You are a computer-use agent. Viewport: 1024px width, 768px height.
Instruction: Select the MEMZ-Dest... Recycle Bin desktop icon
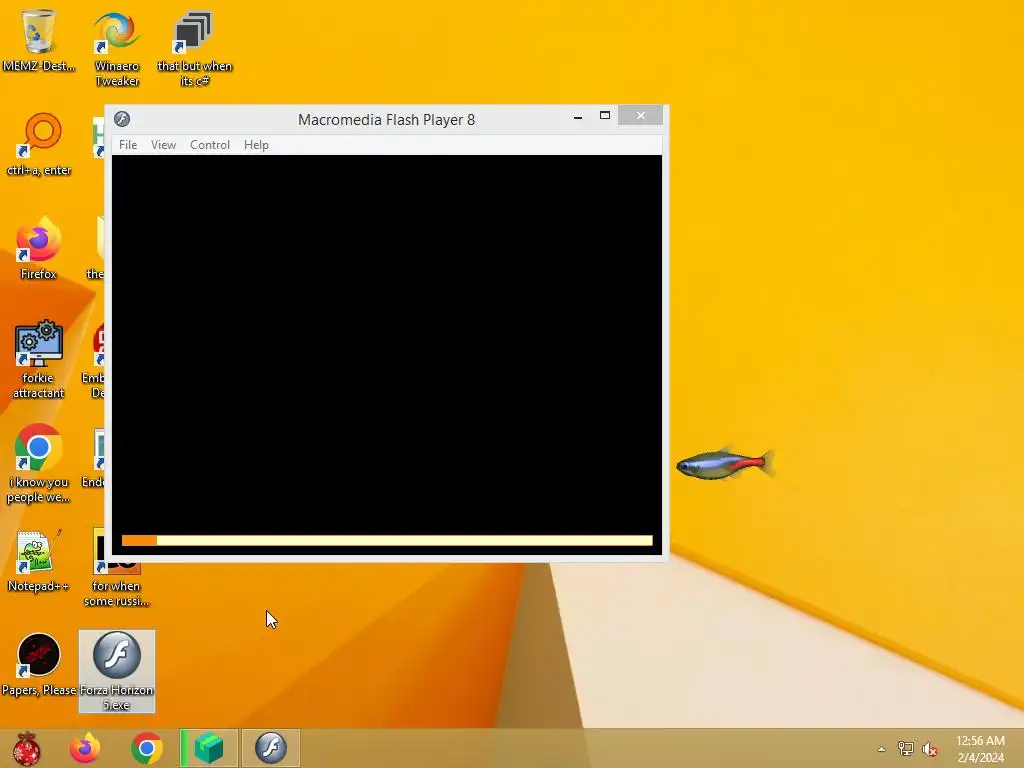39,40
